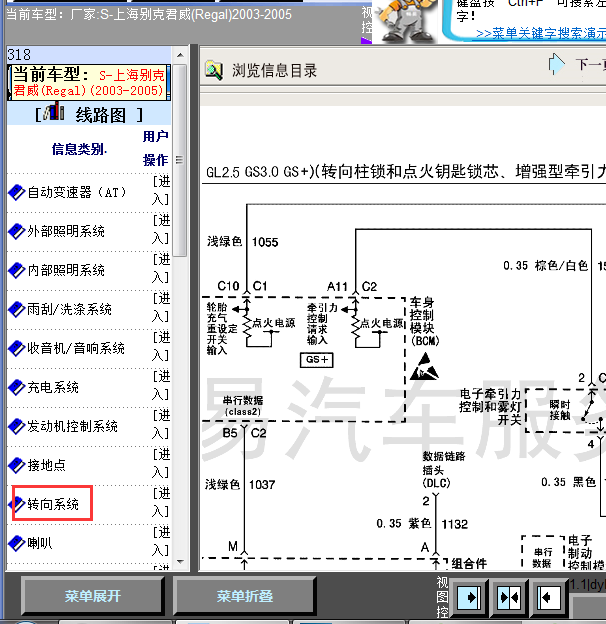Click 进入 for 自动变速器（AT）

tap(161, 191)
